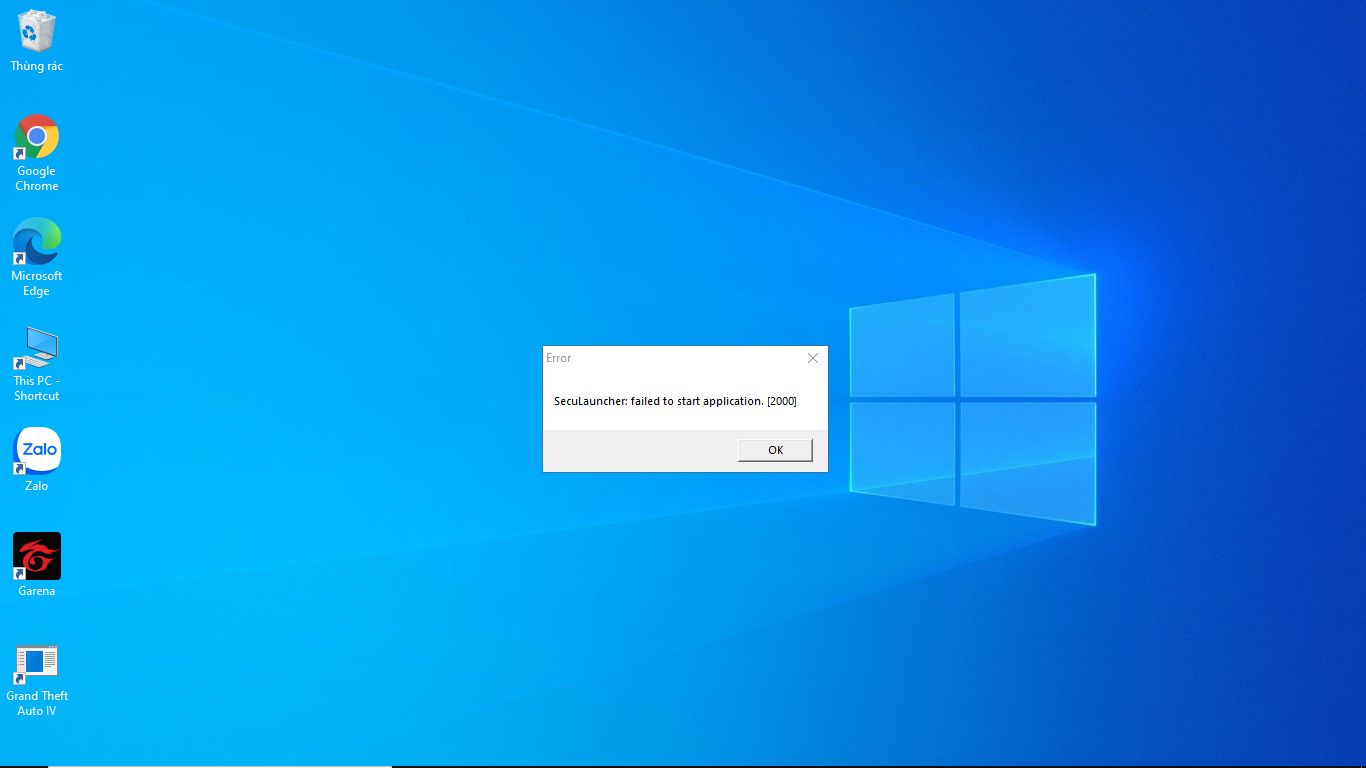Click the SecuLauncher failed to start message
Viewport: 1366px width, 768px height.
coord(675,401)
